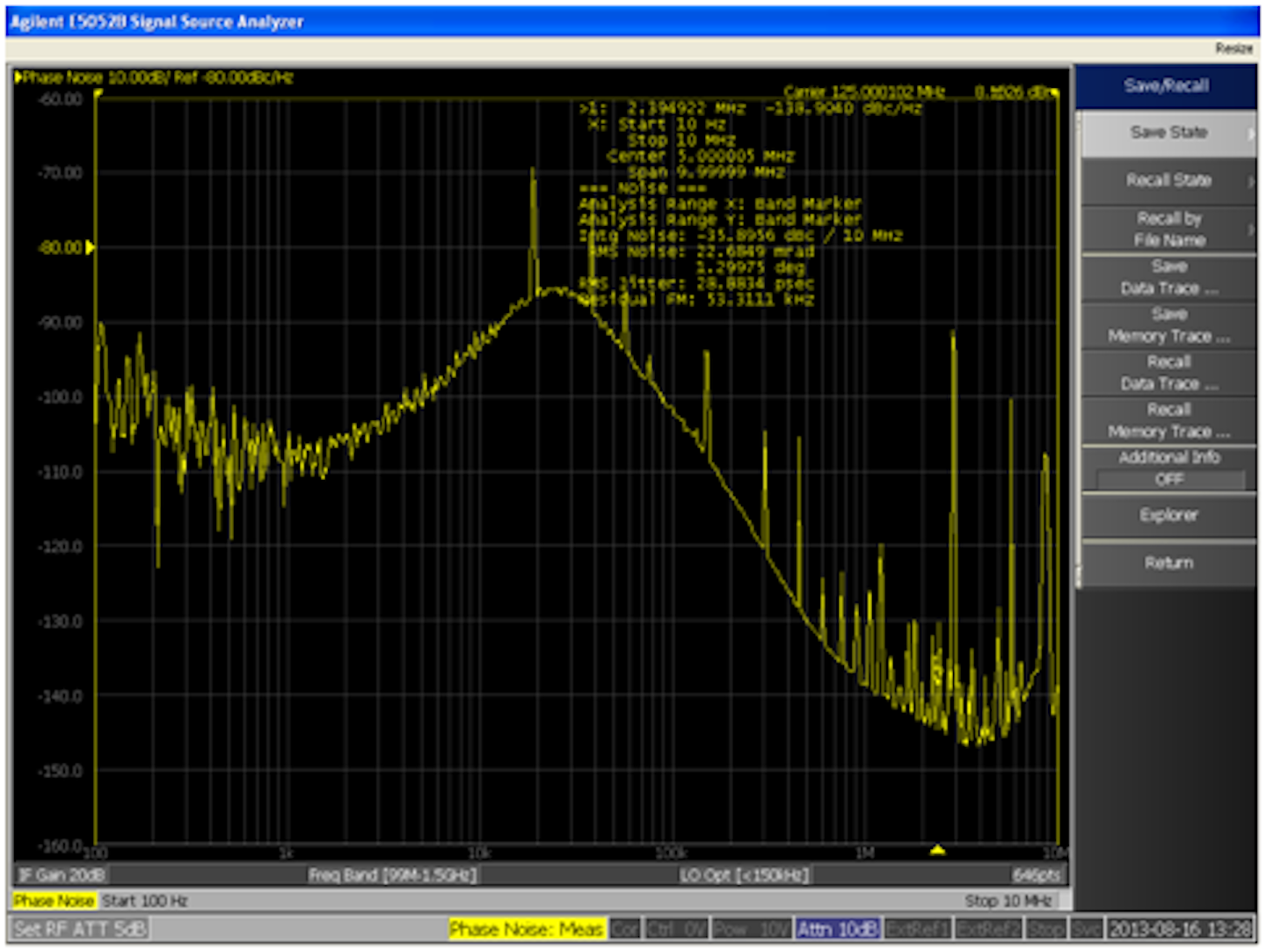The image size is (1266, 952).
Task: Click the Set RF ATT 5dB field
Action: pos(80,929)
